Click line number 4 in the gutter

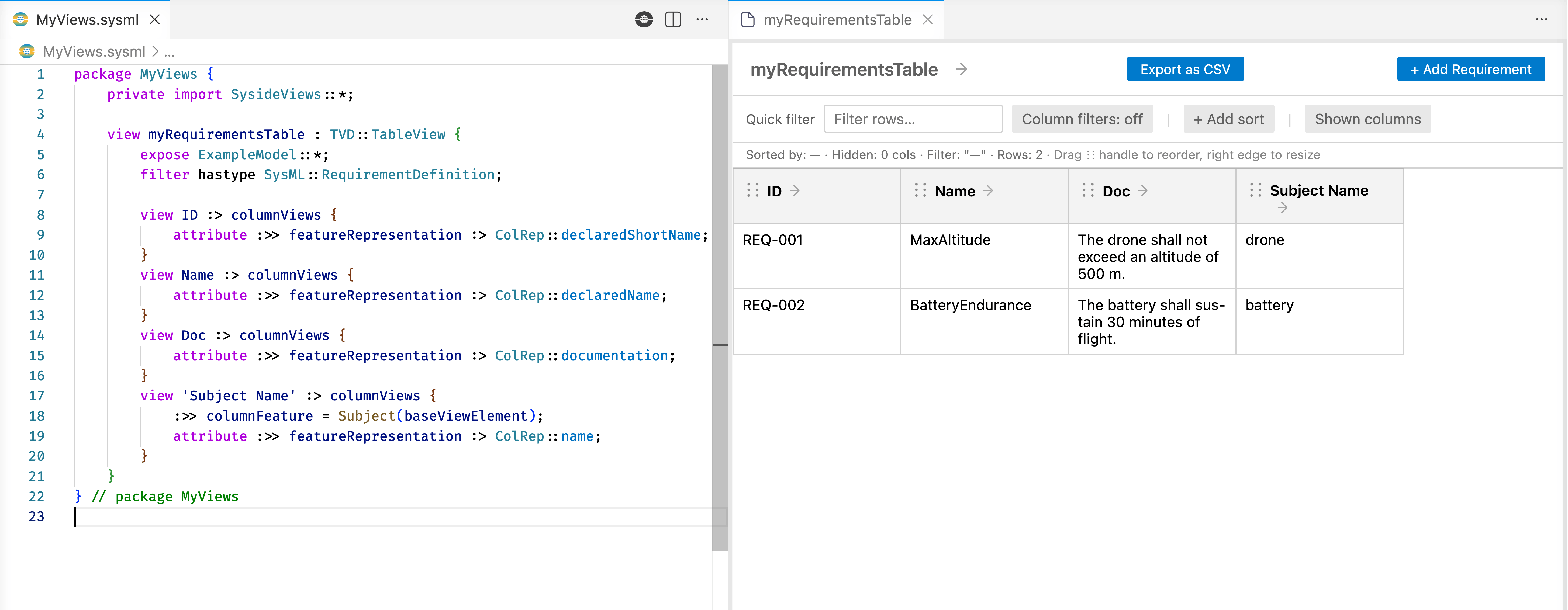click(x=40, y=134)
